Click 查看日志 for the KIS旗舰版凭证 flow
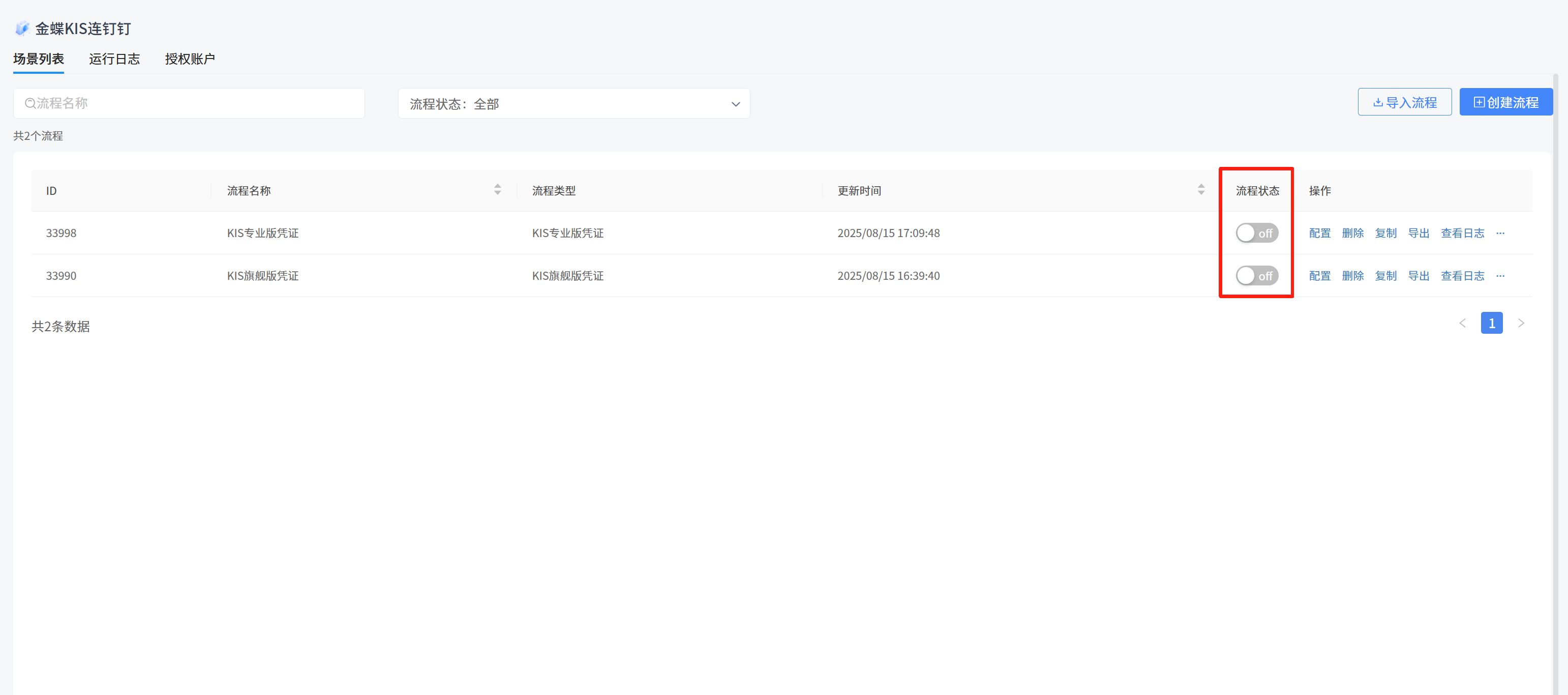Image resolution: width=1568 pixels, height=695 pixels. (x=1462, y=276)
